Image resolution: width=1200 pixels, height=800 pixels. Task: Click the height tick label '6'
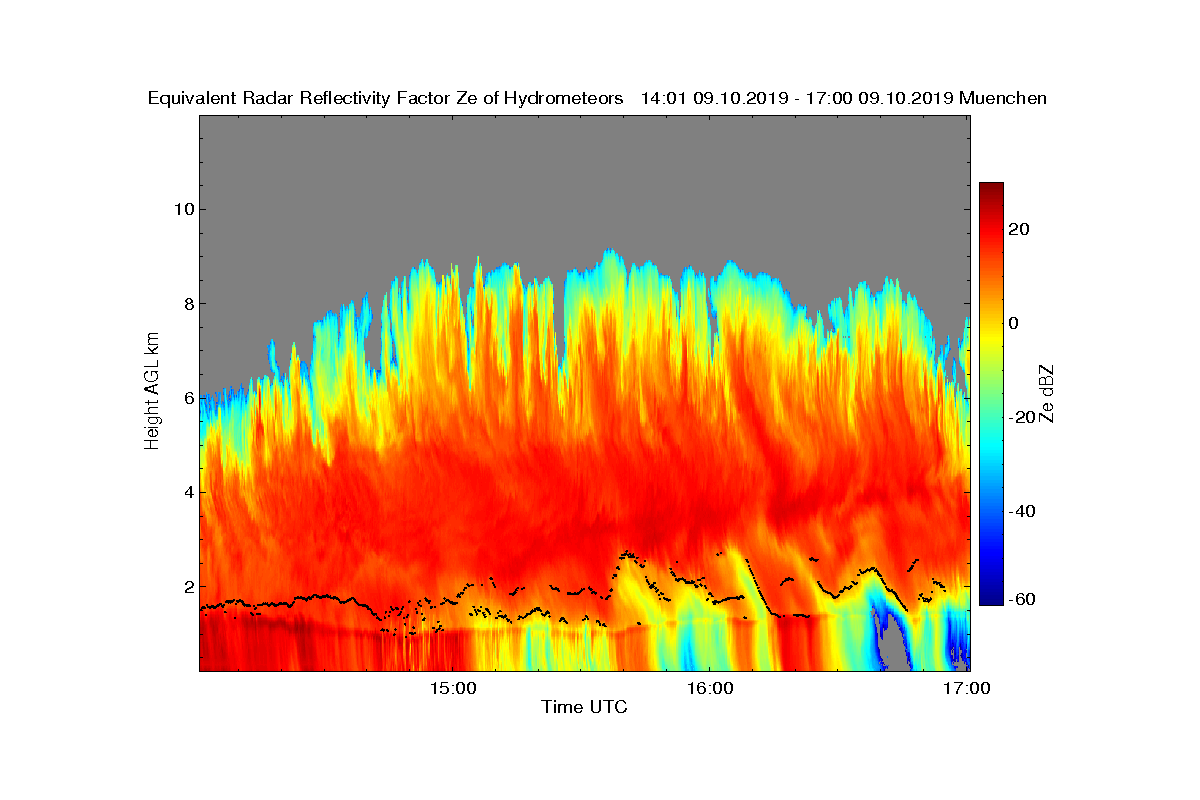pos(188,398)
